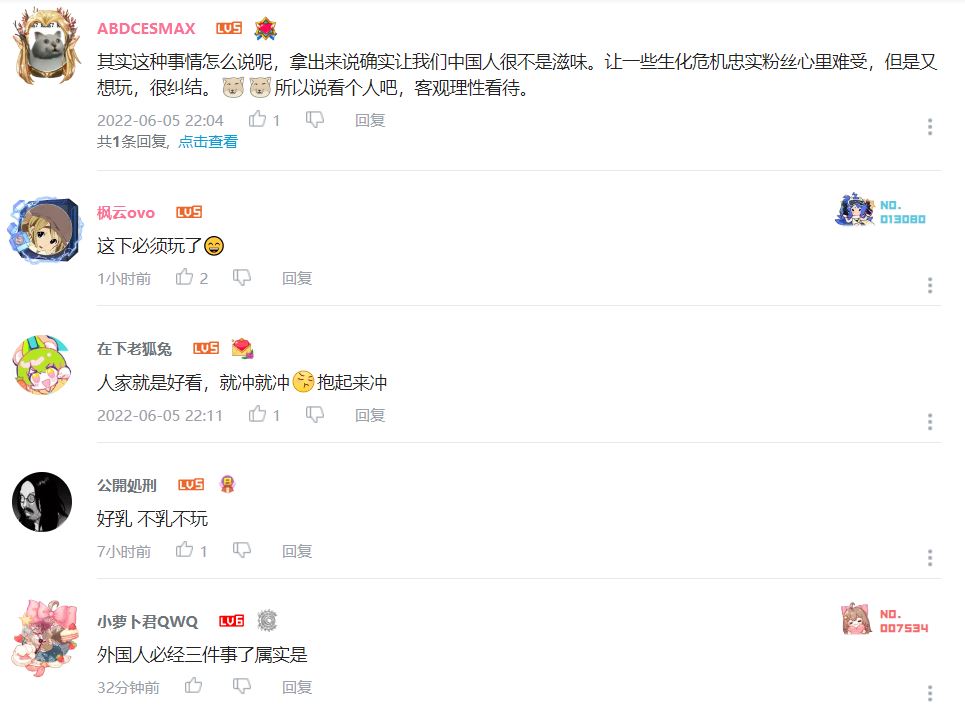Viewport: 965px width, 721px height.
Task: Dislike ABDCESMAX's comment with thumbs down
Action: point(314,120)
